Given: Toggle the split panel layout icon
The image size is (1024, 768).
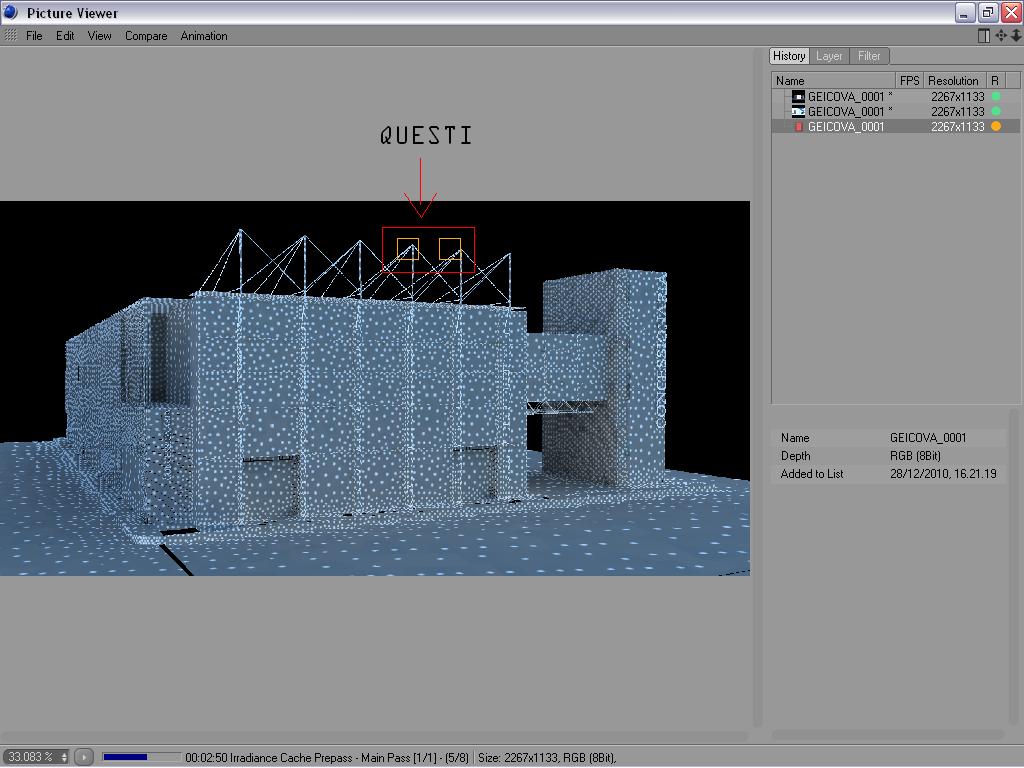Looking at the screenshot, I should coord(984,36).
